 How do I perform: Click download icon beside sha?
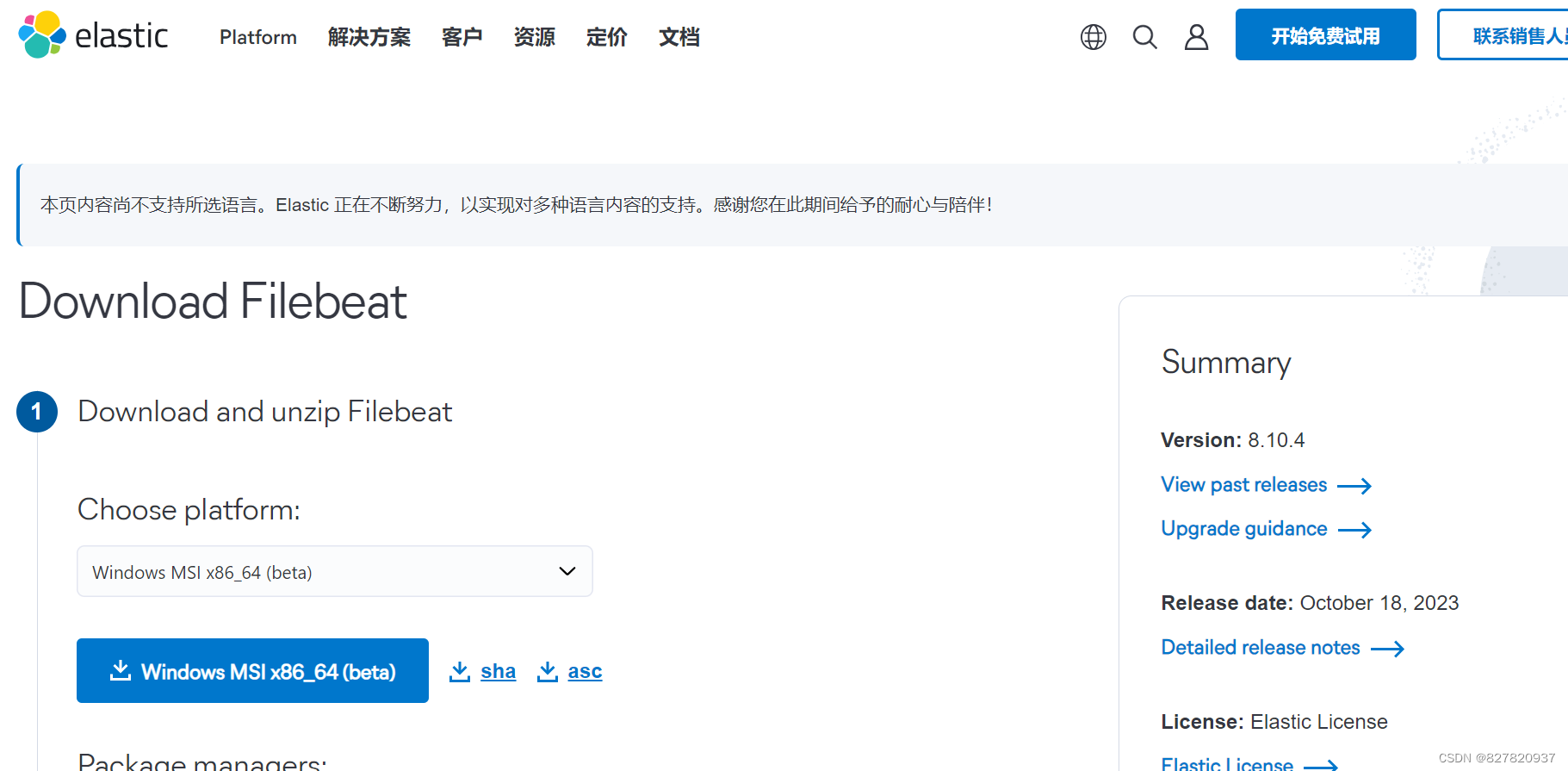click(460, 671)
